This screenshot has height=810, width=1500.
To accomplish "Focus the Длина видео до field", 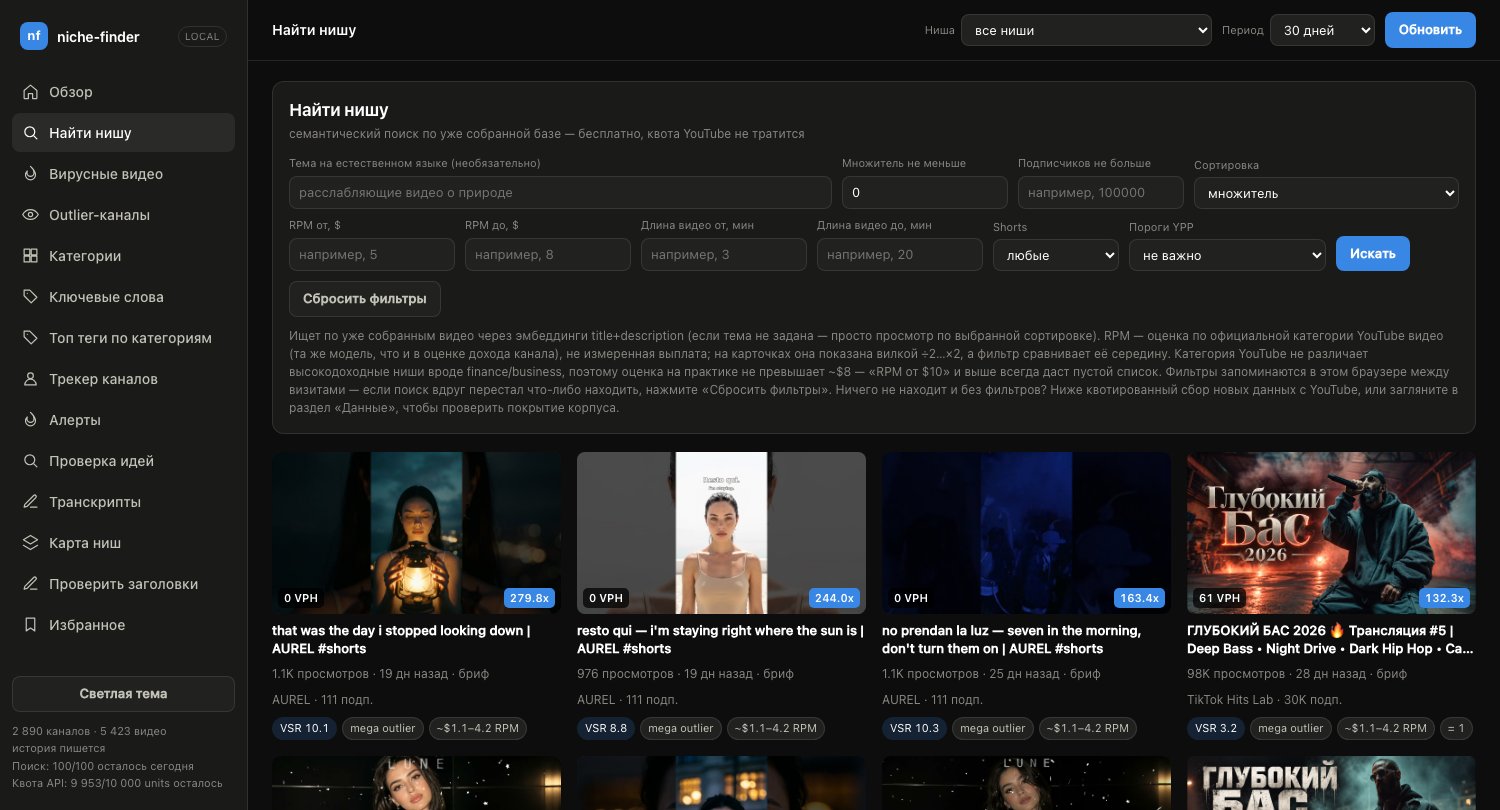I will 900,255.
